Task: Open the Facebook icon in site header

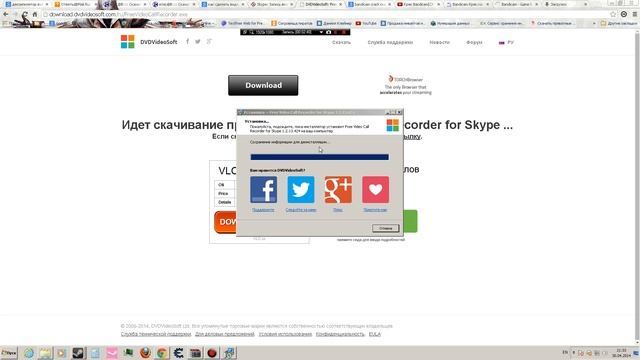Action: [188, 41]
